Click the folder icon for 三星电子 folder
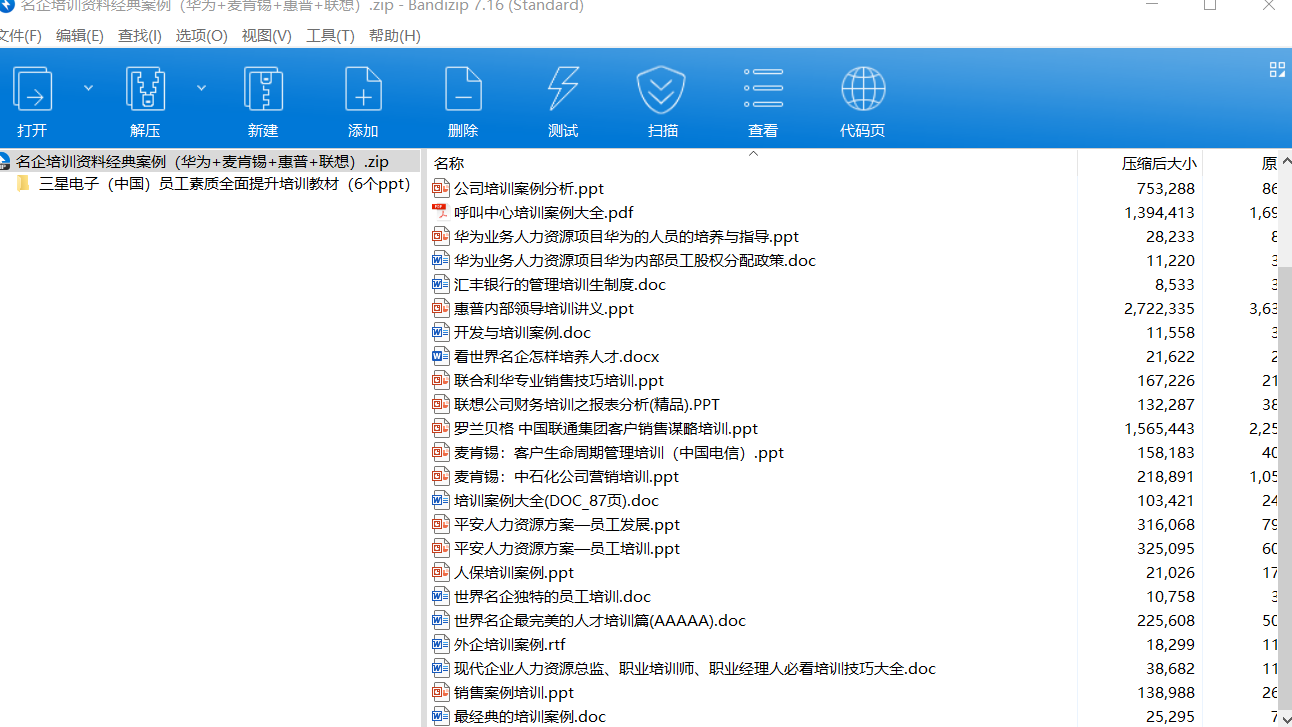This screenshot has height=727, width=1292. point(24,184)
